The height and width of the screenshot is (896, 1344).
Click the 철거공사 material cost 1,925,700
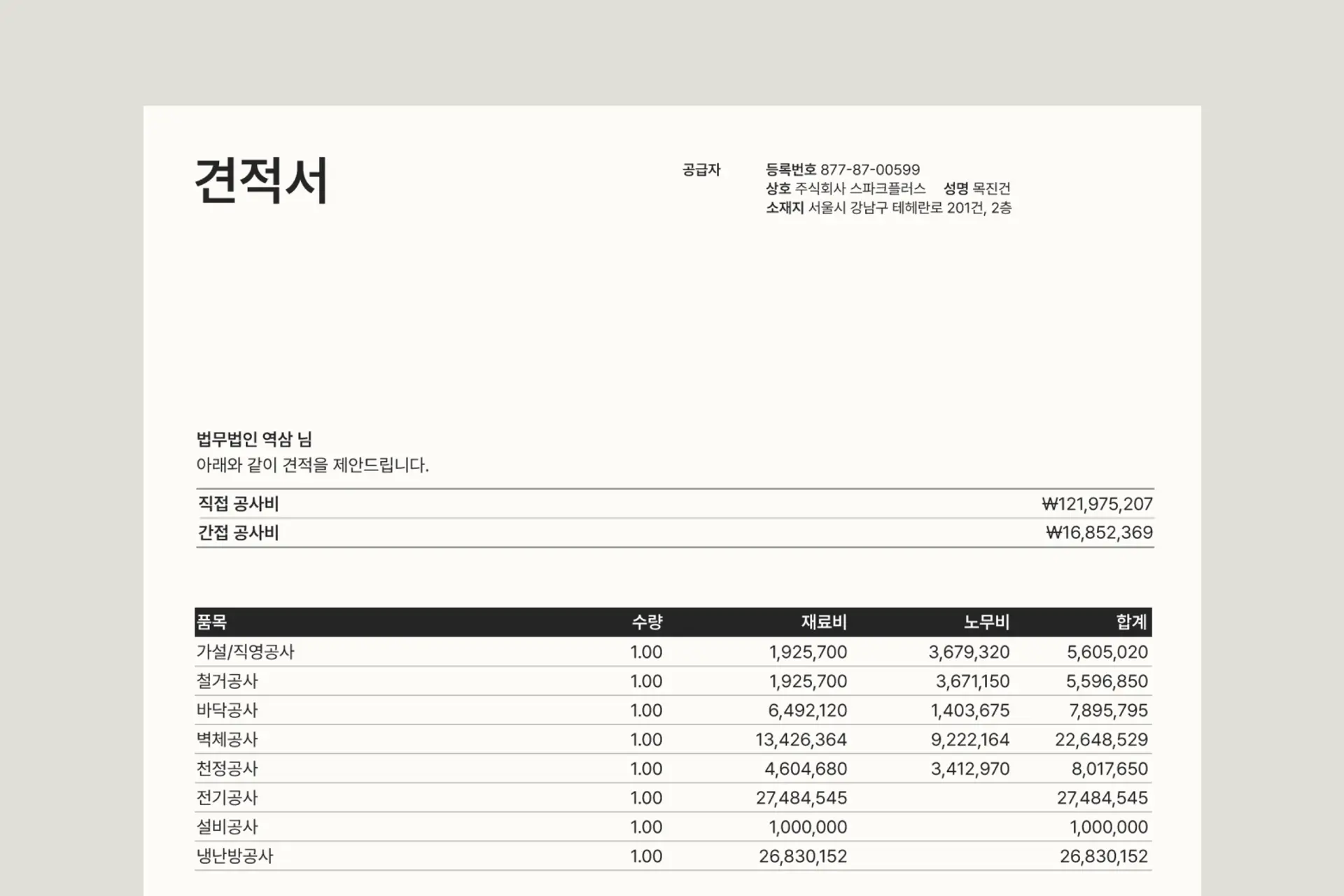tap(808, 681)
